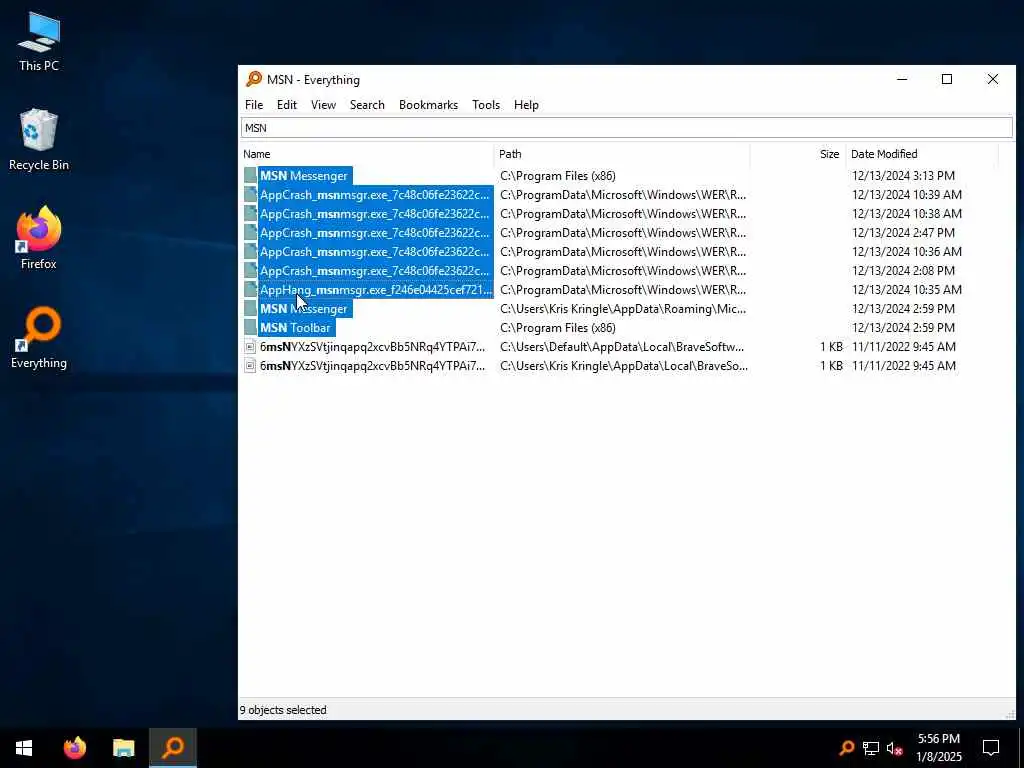Open the Search menu
1024x768 pixels.
367,105
